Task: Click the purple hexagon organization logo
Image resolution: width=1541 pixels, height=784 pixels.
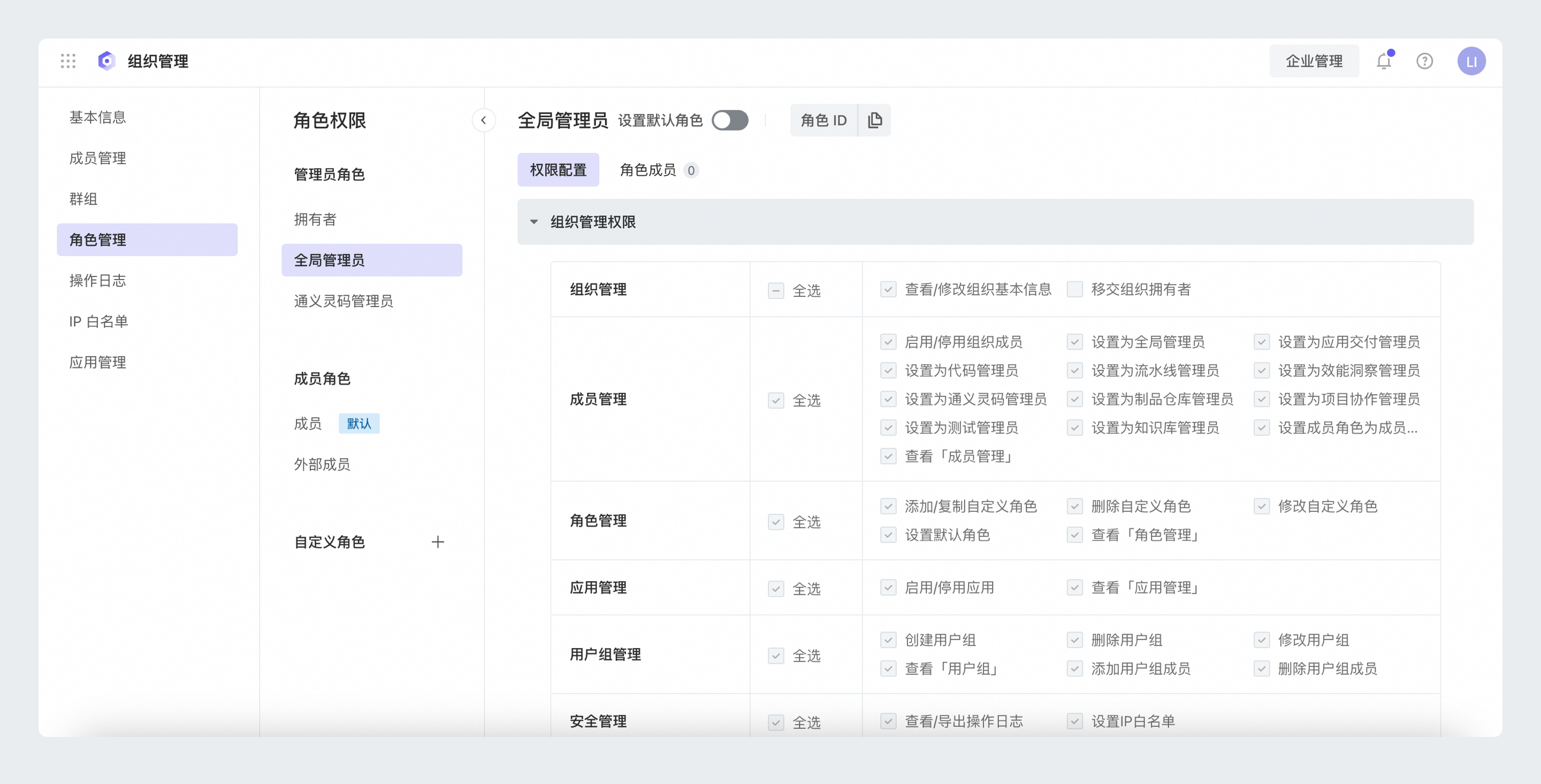Action: coord(106,61)
